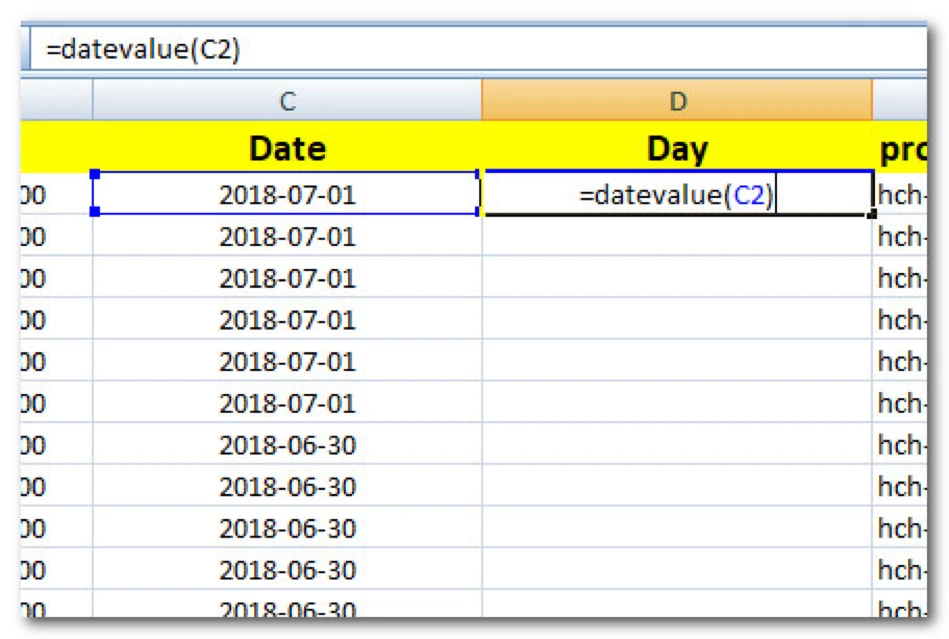Click empty Day cell beside the first 2018-06-30

tap(677, 445)
